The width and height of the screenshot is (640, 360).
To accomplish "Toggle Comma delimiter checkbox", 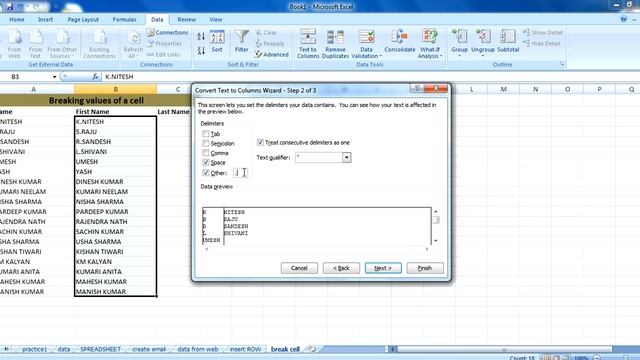I will pos(206,153).
